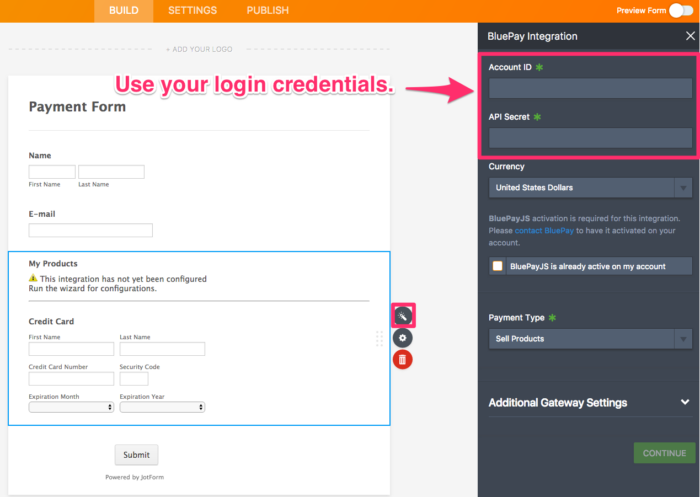Delete the payment field with trash icon
Viewport: 700px width, 497px height.
tap(403, 359)
